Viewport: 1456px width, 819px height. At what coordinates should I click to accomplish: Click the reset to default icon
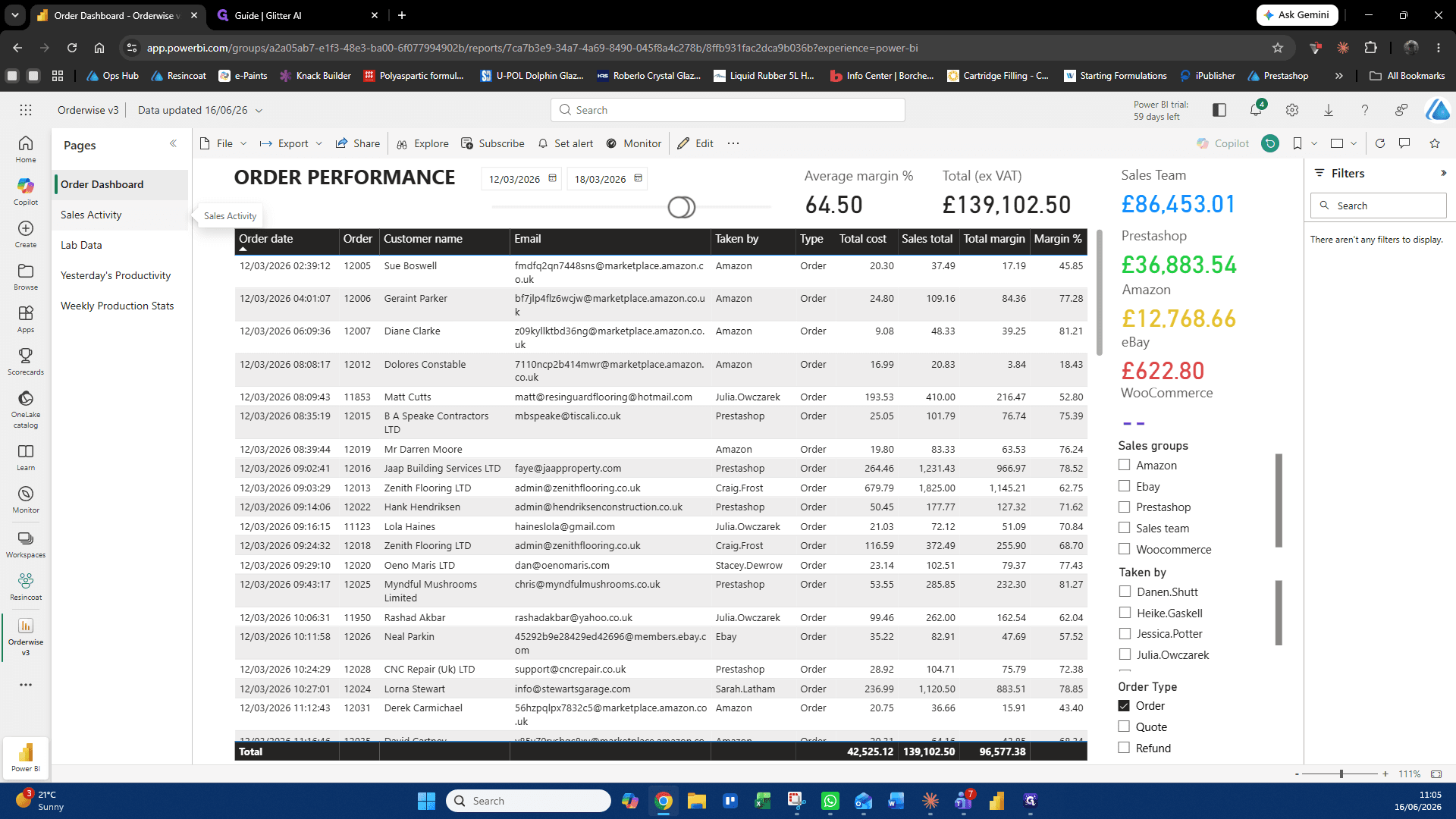pyautogui.click(x=1270, y=143)
